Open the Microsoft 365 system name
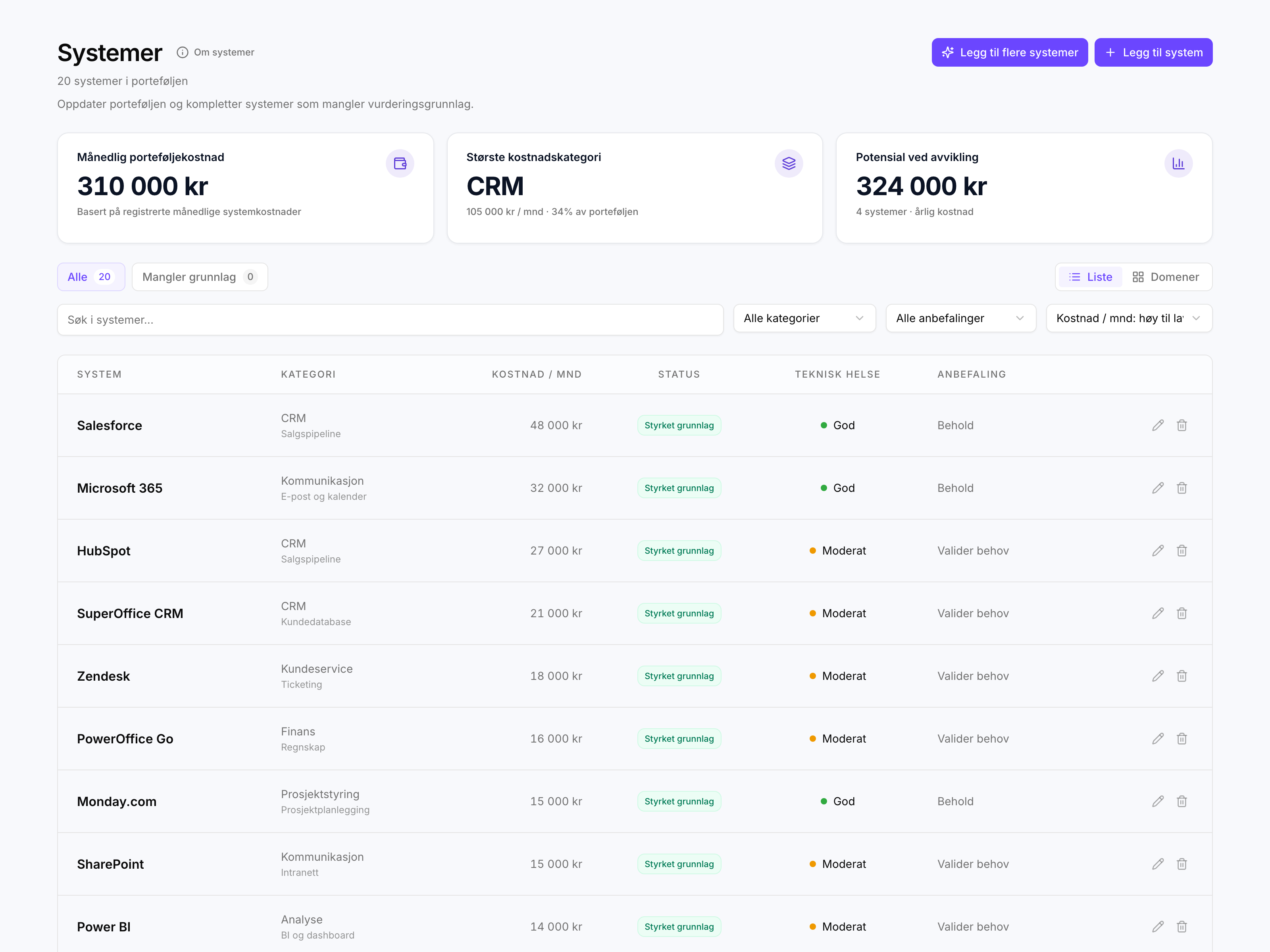This screenshot has height=952, width=1270. click(120, 488)
